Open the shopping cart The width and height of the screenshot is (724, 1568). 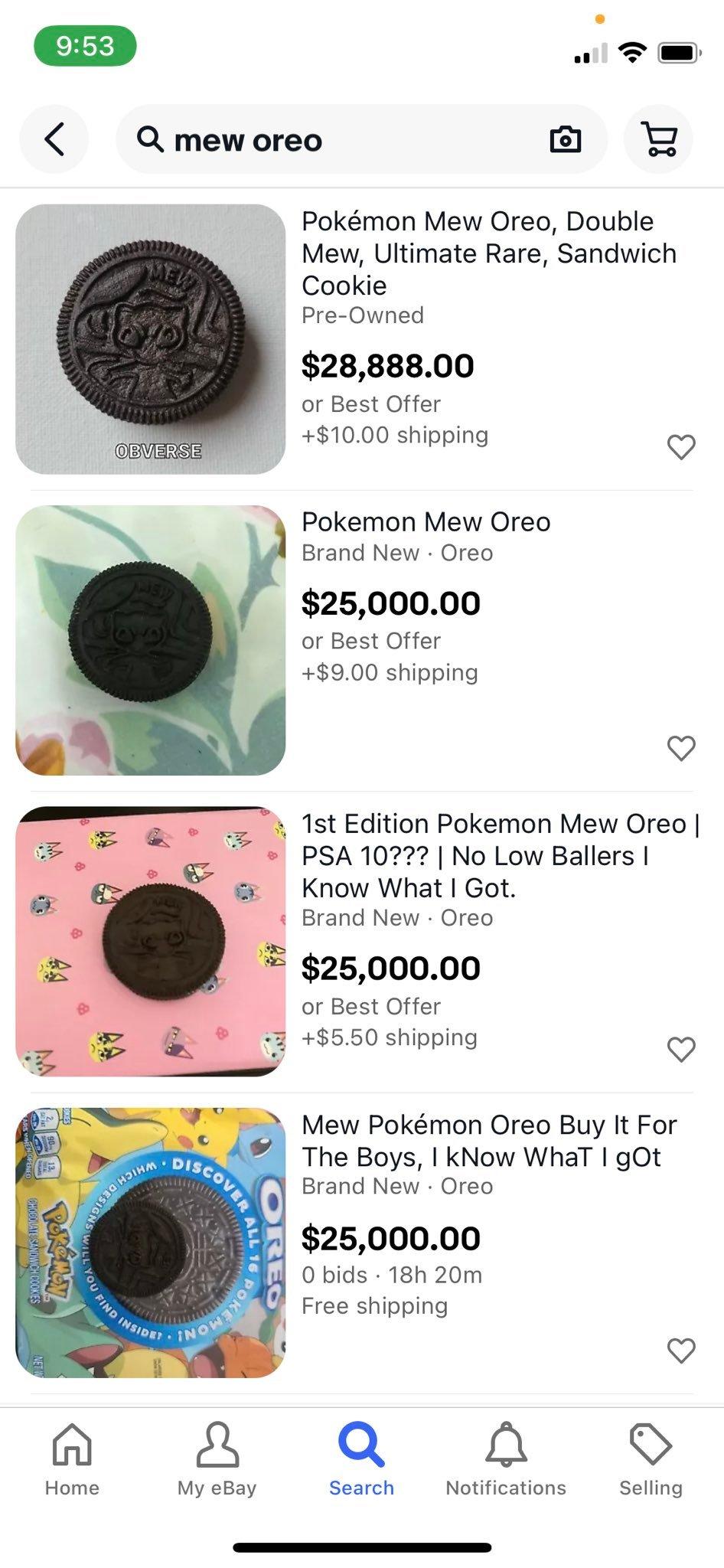click(x=658, y=139)
